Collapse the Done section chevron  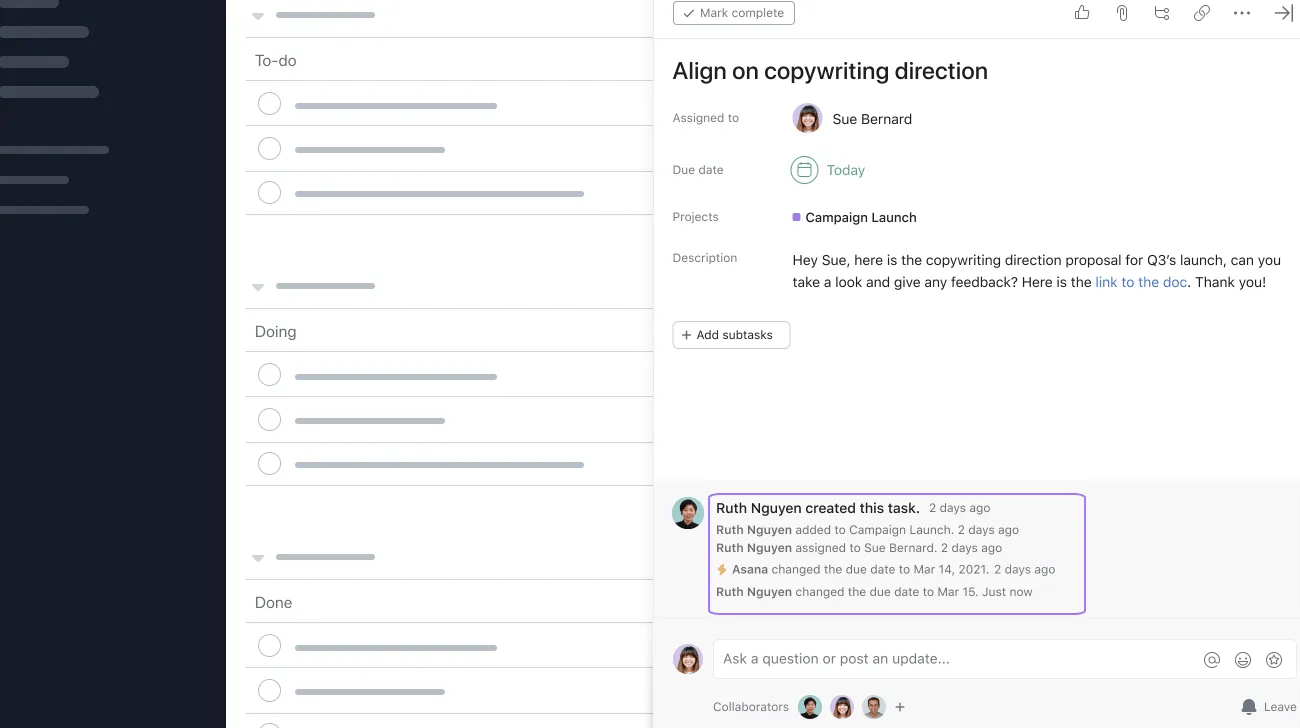tap(257, 557)
